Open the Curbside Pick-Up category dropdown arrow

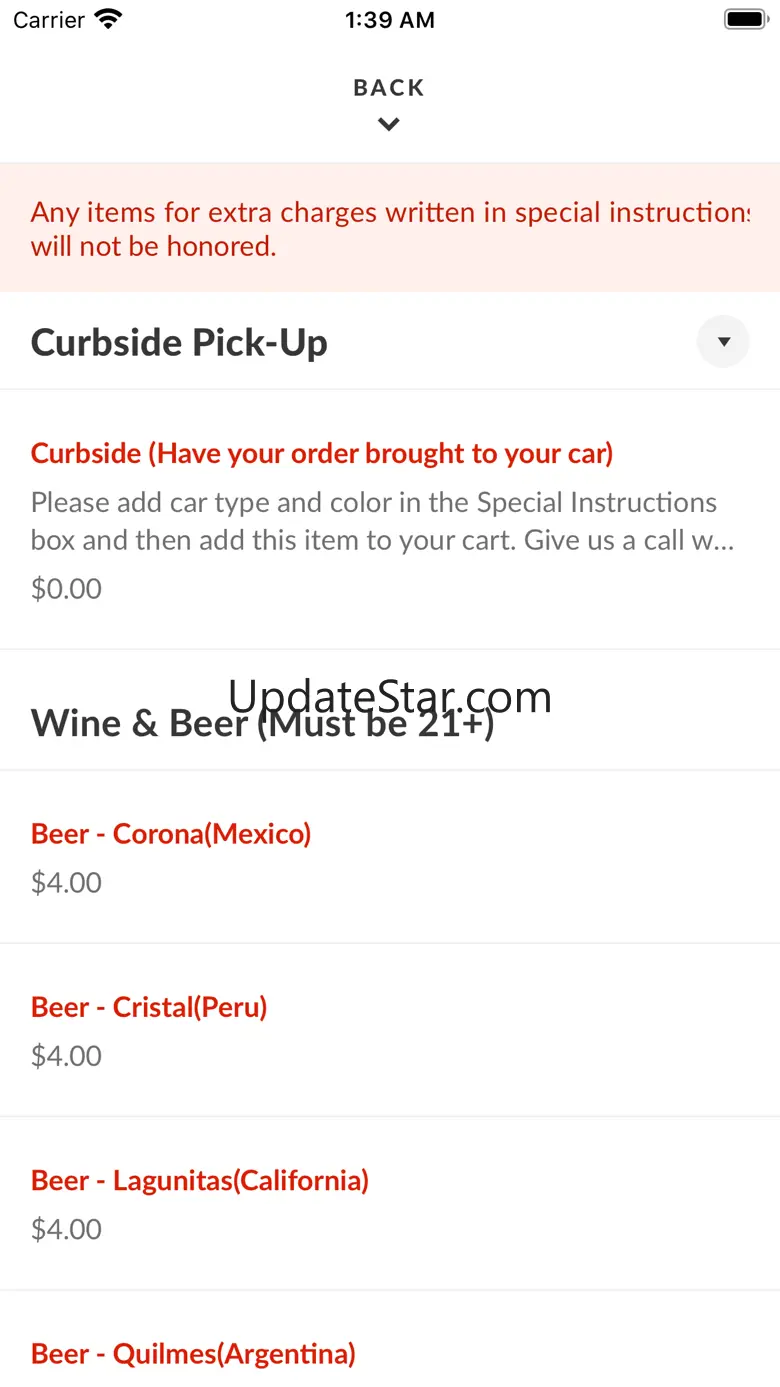723,342
